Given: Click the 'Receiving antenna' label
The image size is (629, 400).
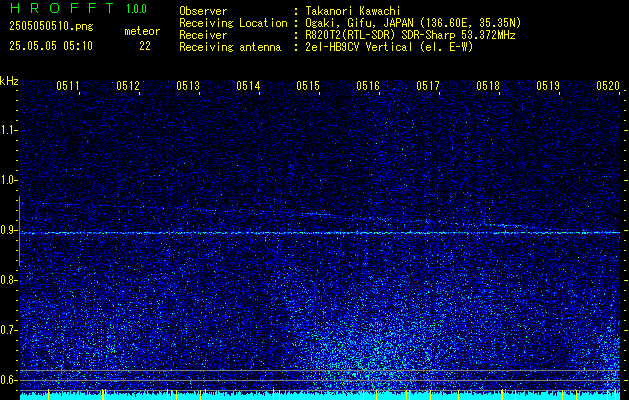Looking at the screenshot, I should tap(230, 47).
